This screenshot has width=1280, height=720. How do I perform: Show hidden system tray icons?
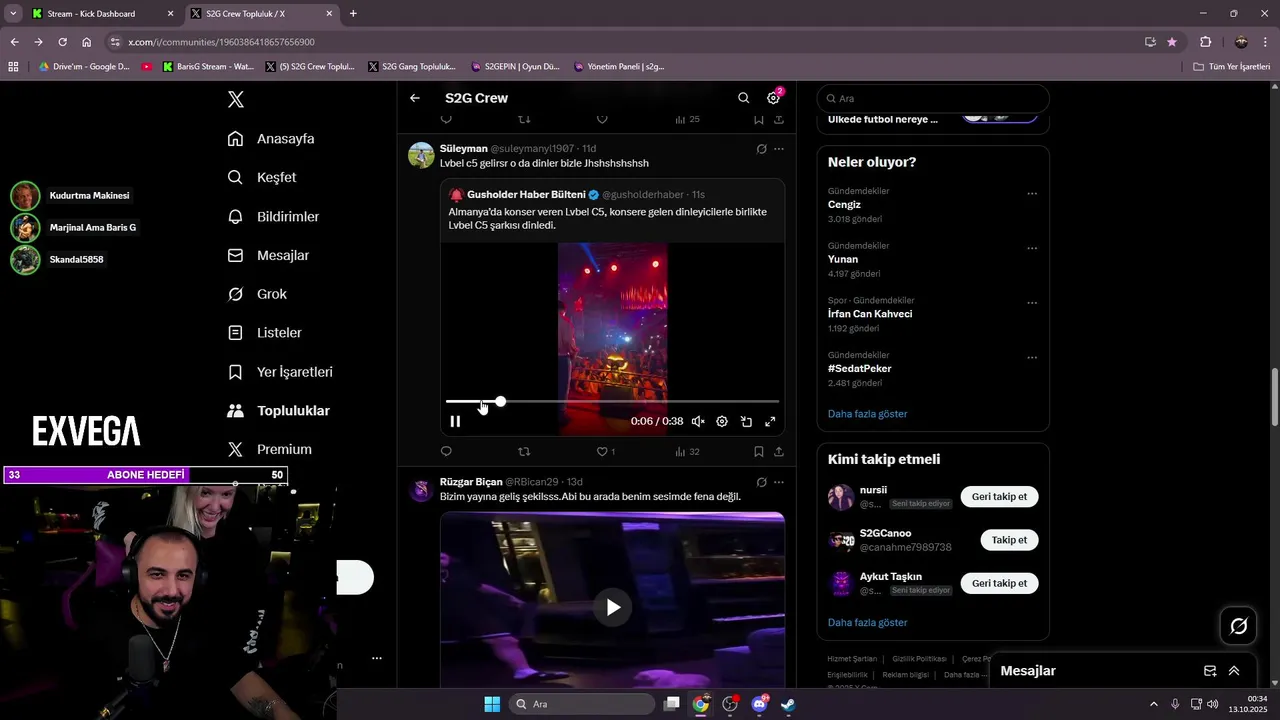(1153, 704)
